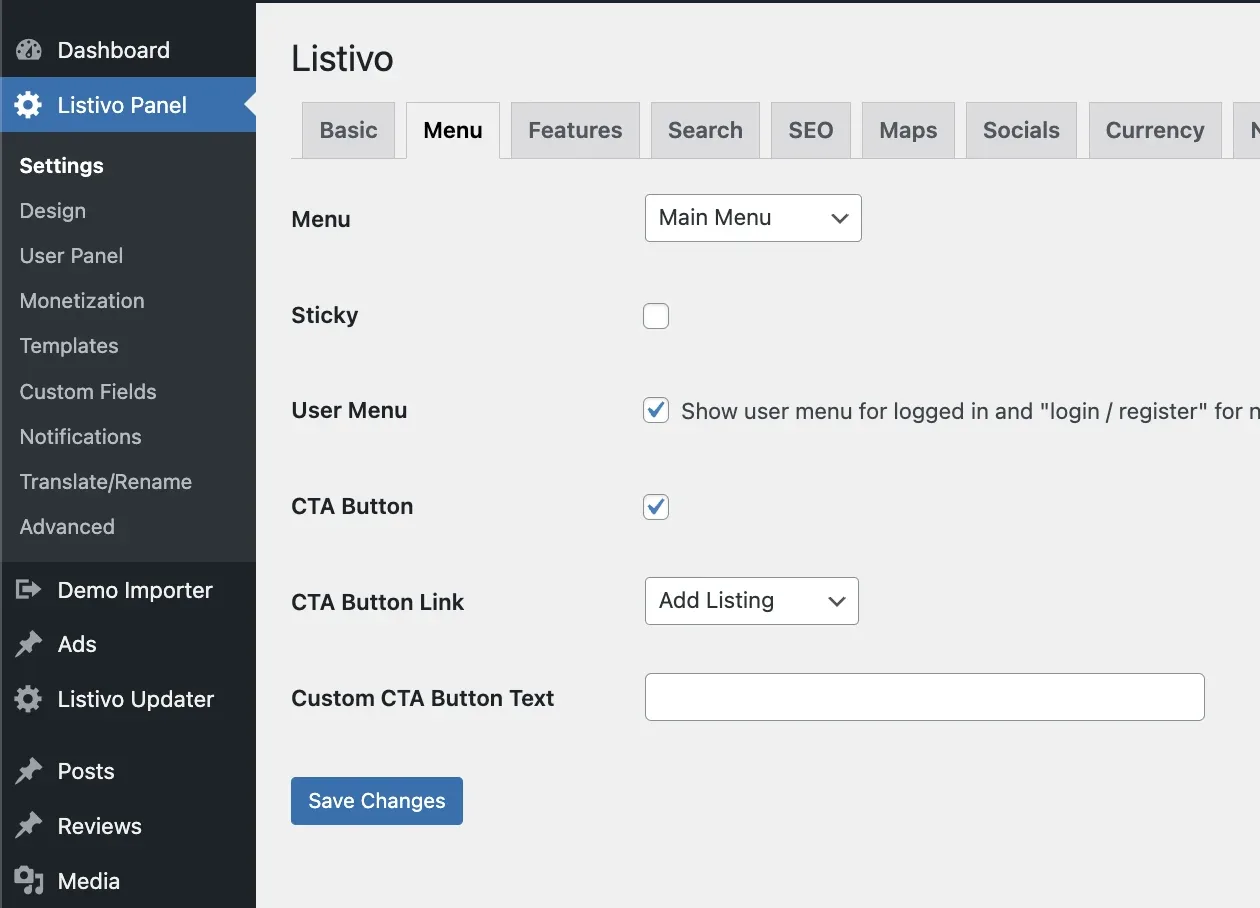The width and height of the screenshot is (1260, 908).
Task: Enable the Sticky menu checkbox
Action: (x=656, y=316)
